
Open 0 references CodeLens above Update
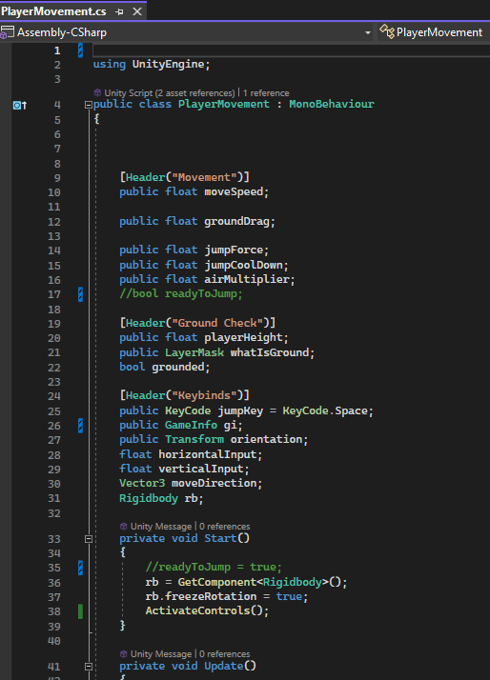(x=225, y=654)
